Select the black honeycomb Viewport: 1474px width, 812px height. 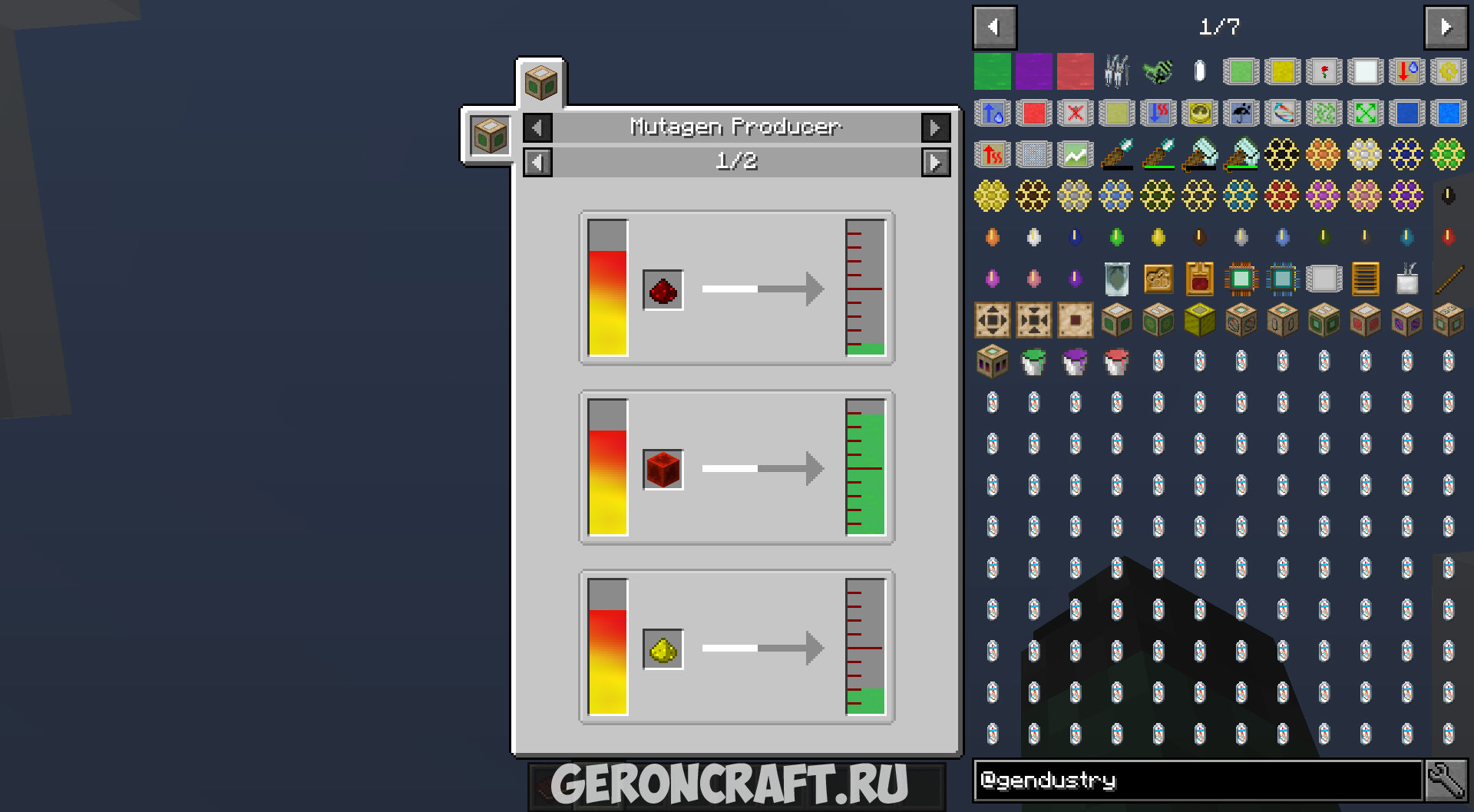1282,154
